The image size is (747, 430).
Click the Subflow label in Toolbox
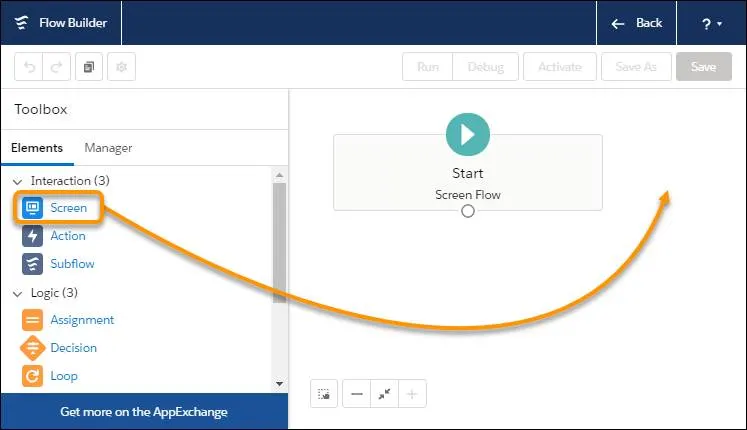[x=72, y=264]
